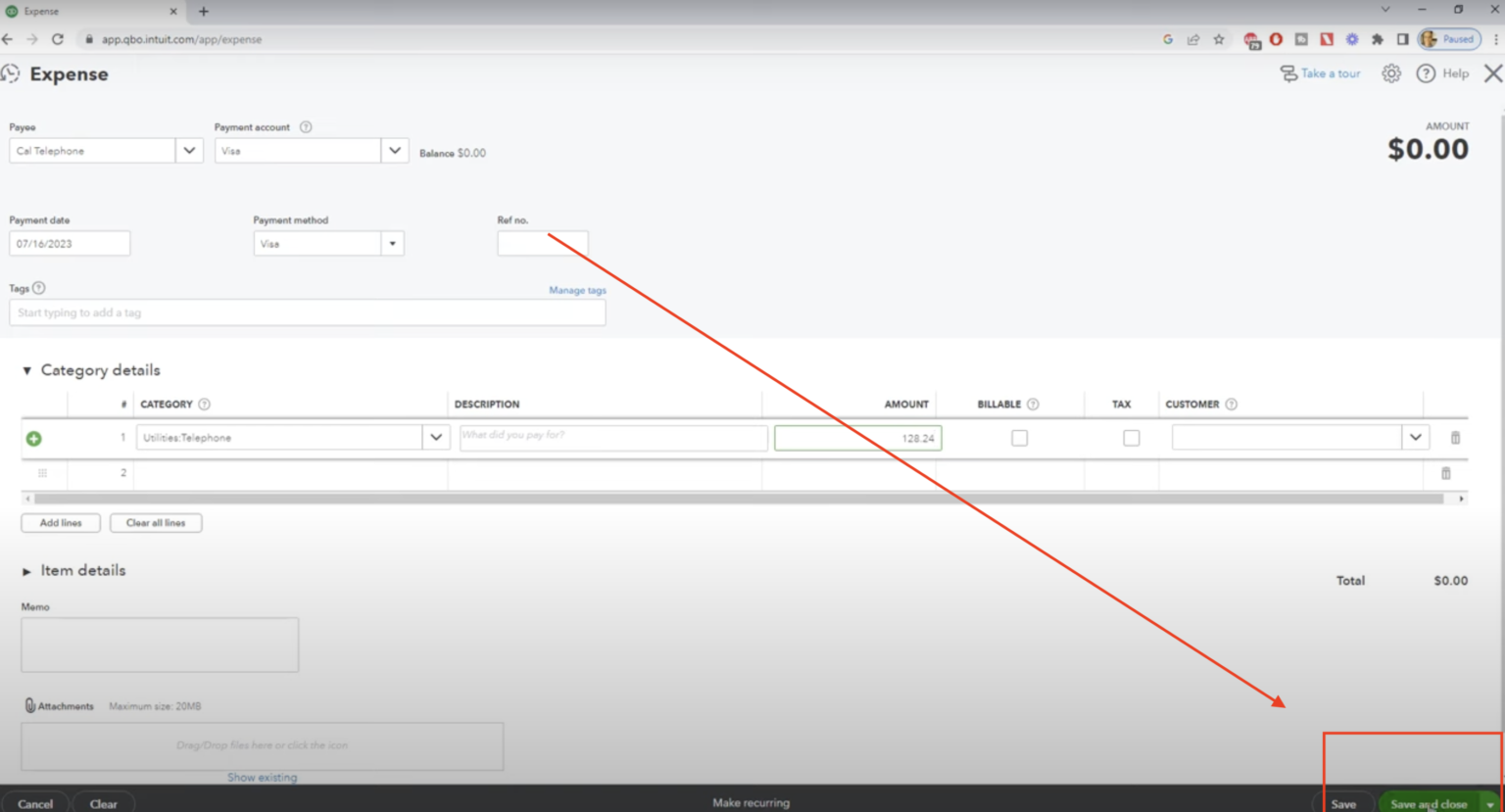Click the Help question mark icon
Screen dimensions: 1505x812
point(1427,73)
